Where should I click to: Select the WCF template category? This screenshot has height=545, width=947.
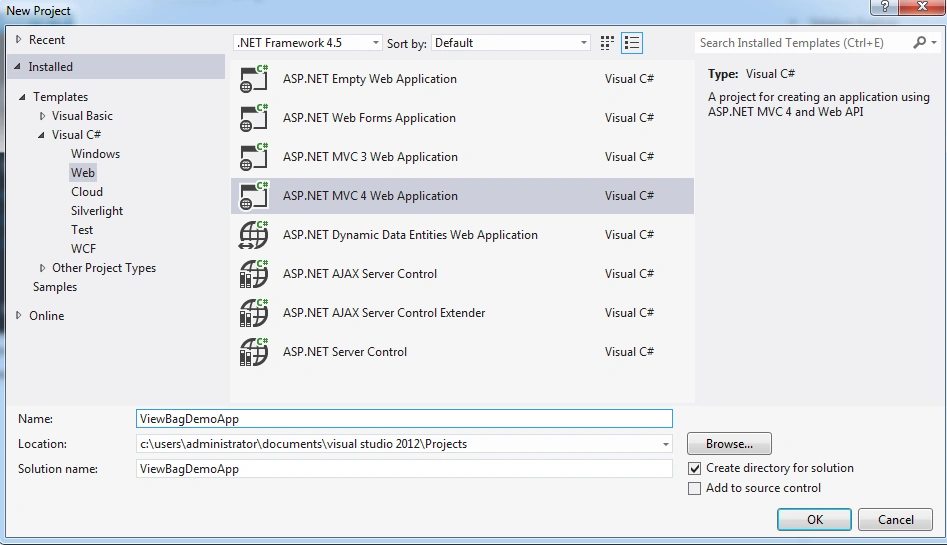click(83, 249)
